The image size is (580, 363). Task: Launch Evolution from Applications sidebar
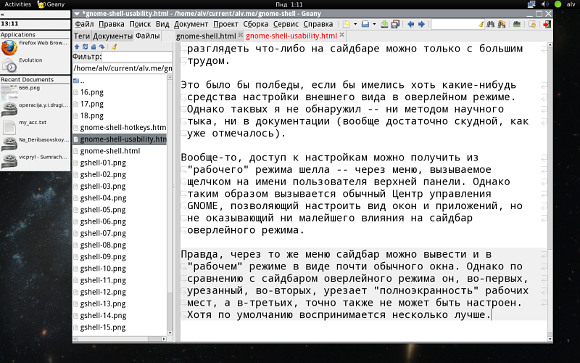click(35, 65)
